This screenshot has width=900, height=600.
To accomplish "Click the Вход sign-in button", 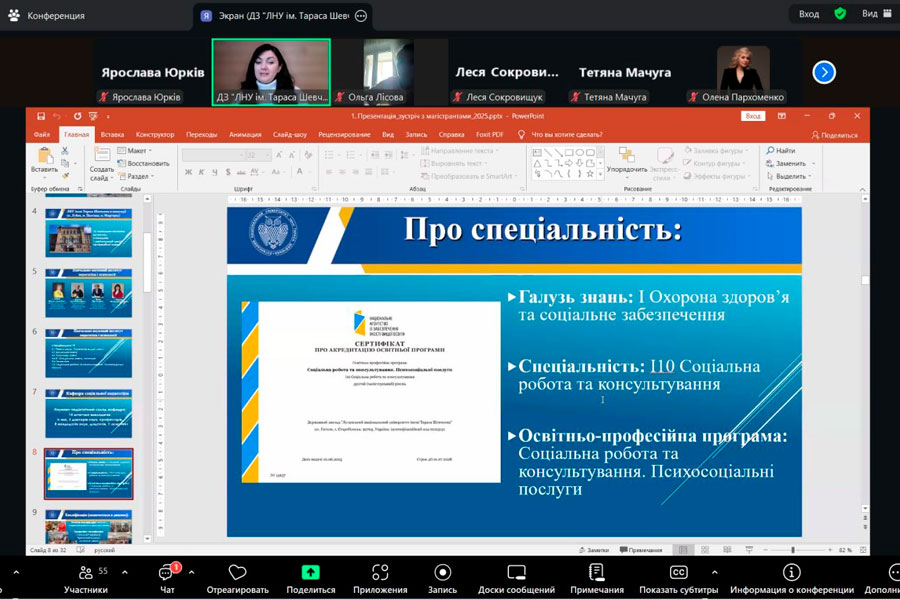I will (809, 14).
